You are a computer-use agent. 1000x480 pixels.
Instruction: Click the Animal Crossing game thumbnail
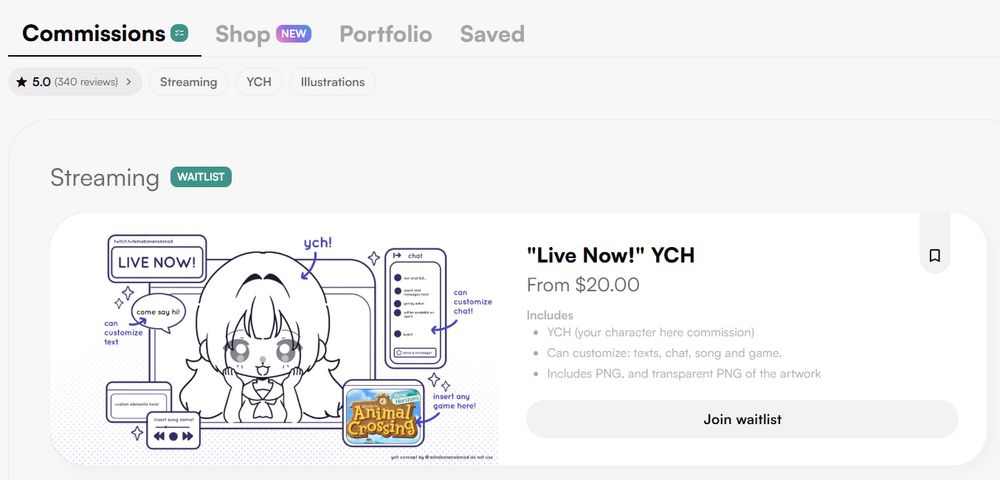[383, 413]
